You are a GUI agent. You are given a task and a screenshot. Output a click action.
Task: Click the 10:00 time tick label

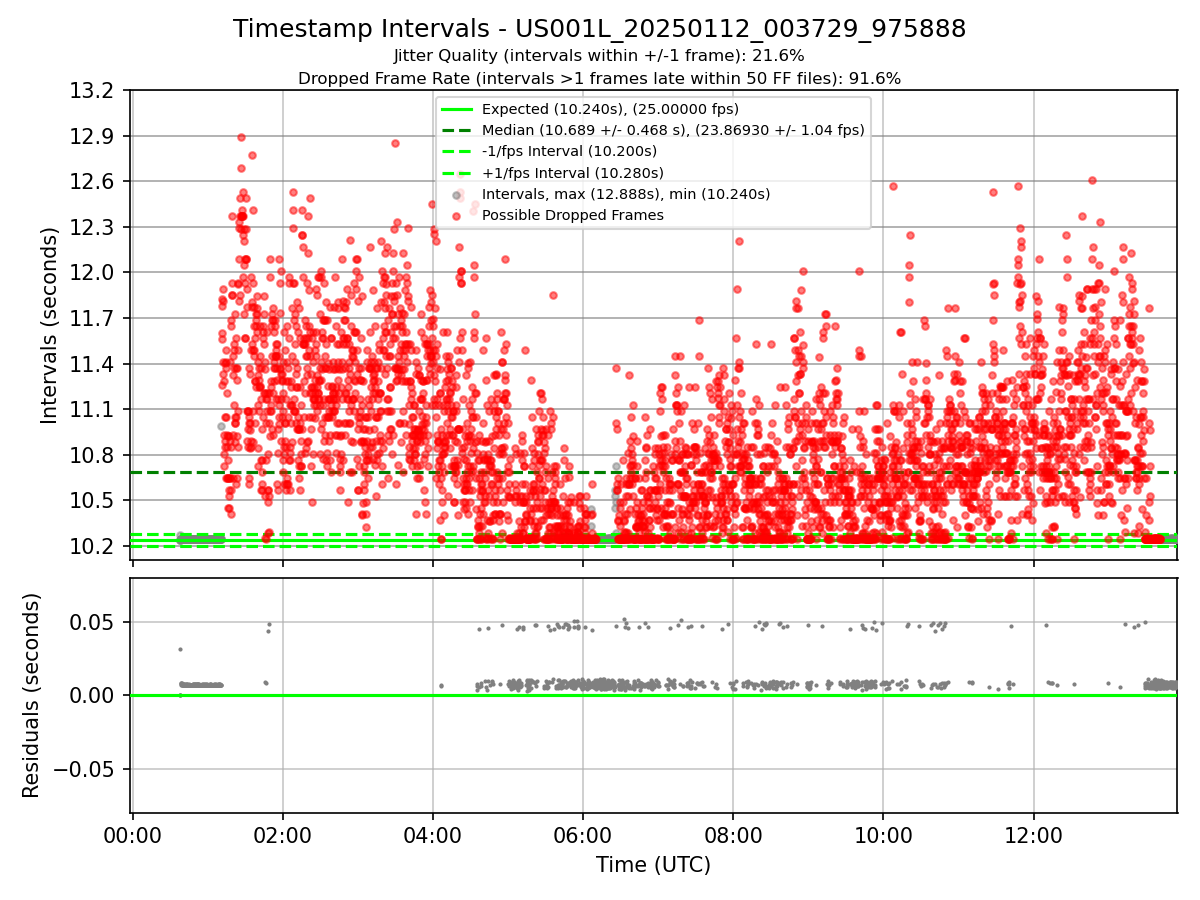[883, 834]
